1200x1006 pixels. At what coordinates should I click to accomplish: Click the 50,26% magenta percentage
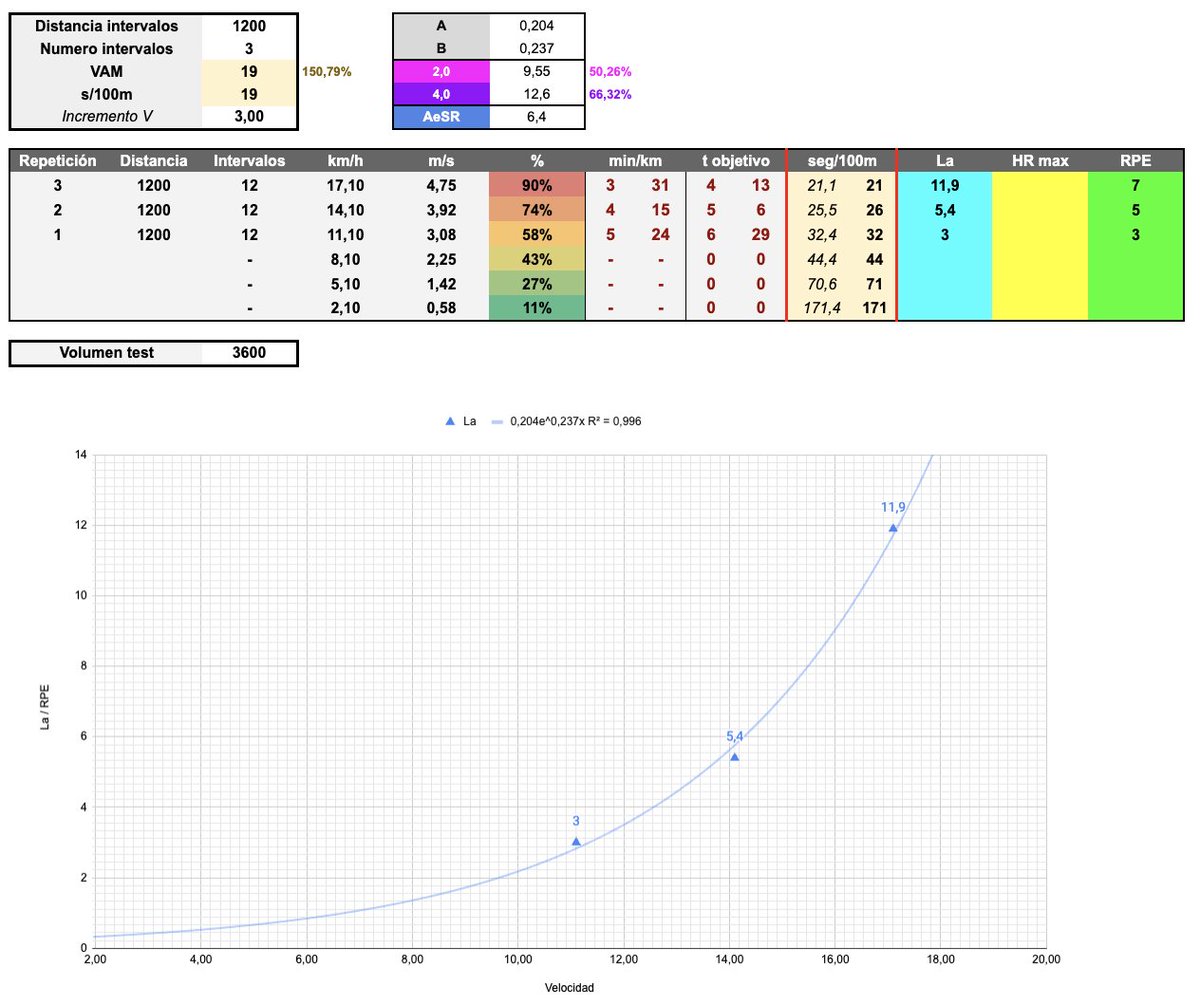(610, 72)
